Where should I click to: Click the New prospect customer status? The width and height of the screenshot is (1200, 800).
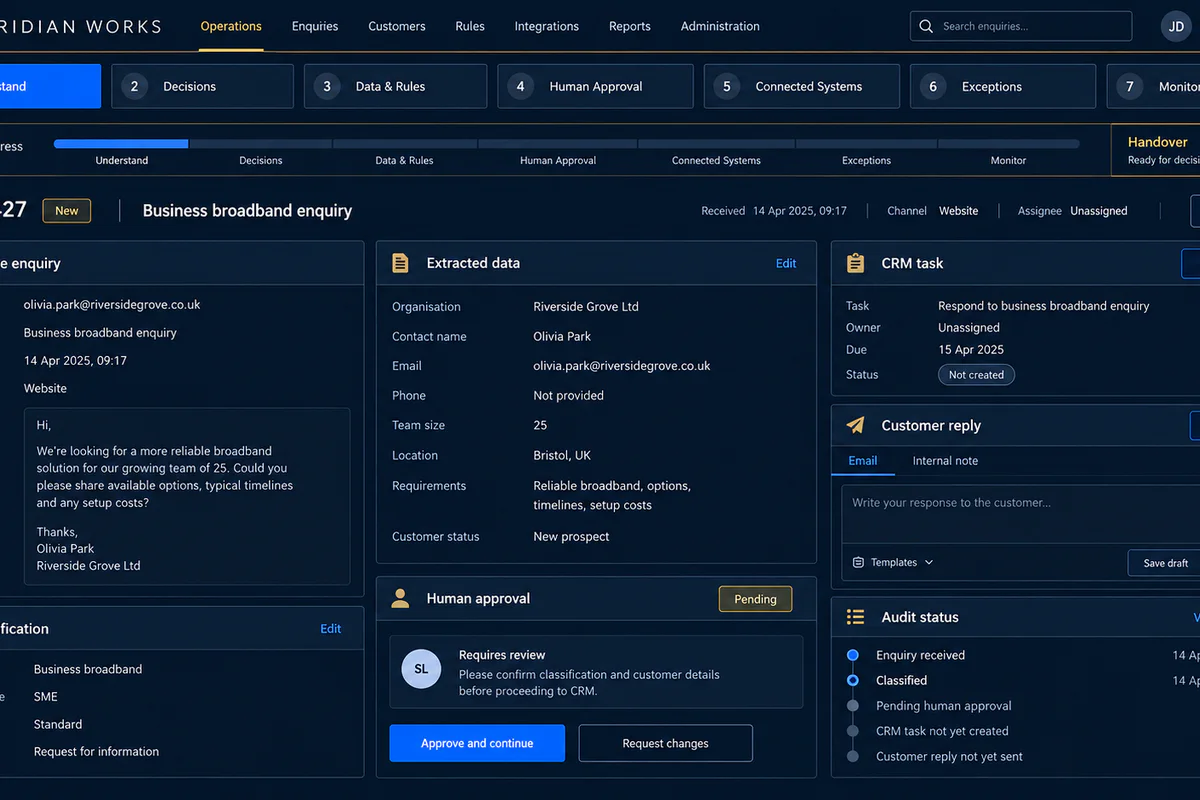coord(571,537)
